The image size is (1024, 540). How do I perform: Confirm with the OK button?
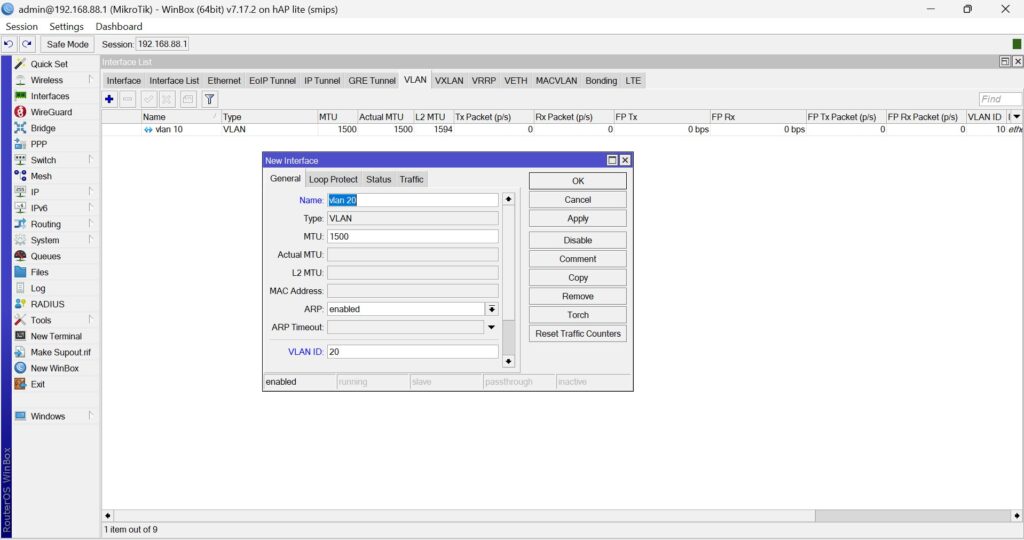click(578, 181)
